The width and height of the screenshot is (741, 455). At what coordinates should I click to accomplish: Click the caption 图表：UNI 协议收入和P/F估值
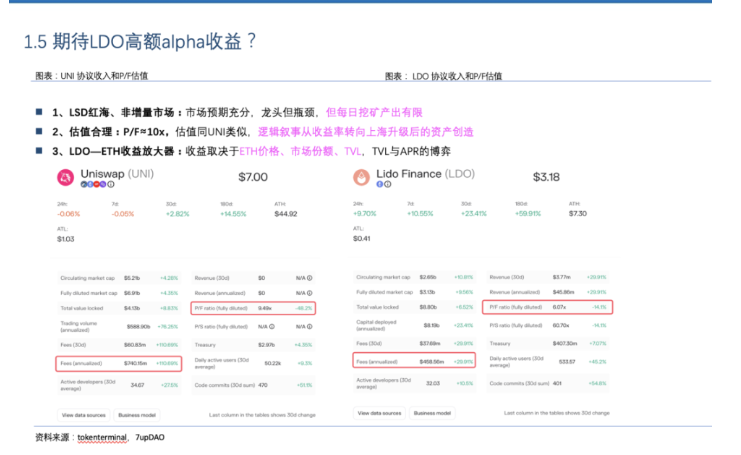(92, 76)
